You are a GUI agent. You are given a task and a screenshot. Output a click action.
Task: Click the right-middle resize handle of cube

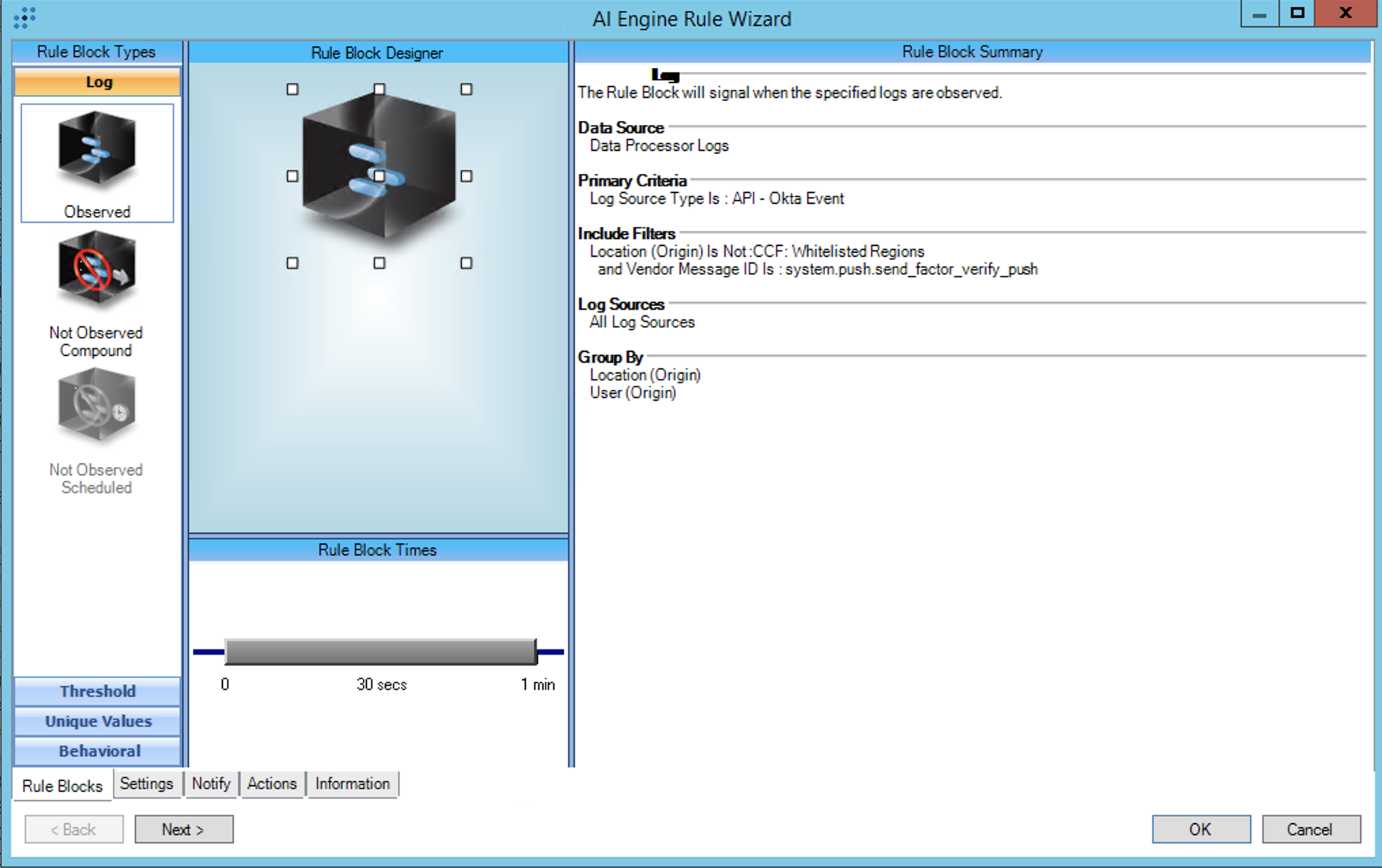[466, 177]
